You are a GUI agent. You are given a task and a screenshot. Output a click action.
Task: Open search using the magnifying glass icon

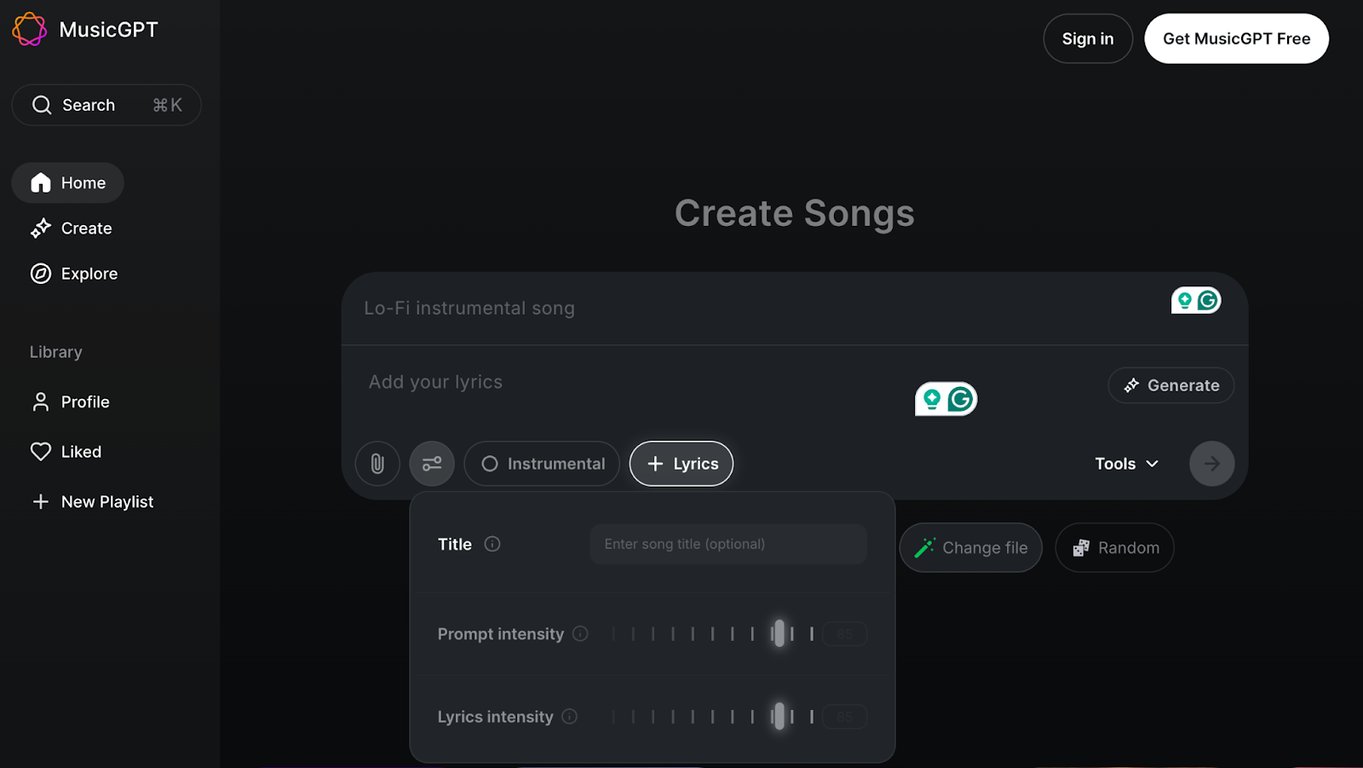[41, 104]
